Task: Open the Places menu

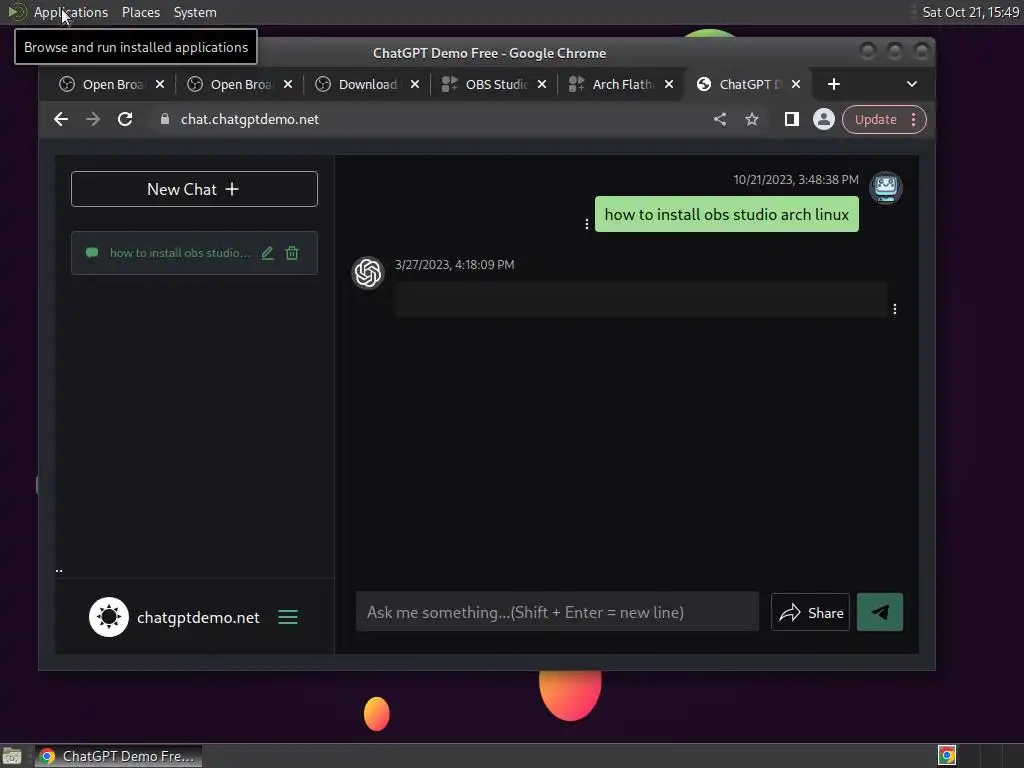Action: coord(140,12)
